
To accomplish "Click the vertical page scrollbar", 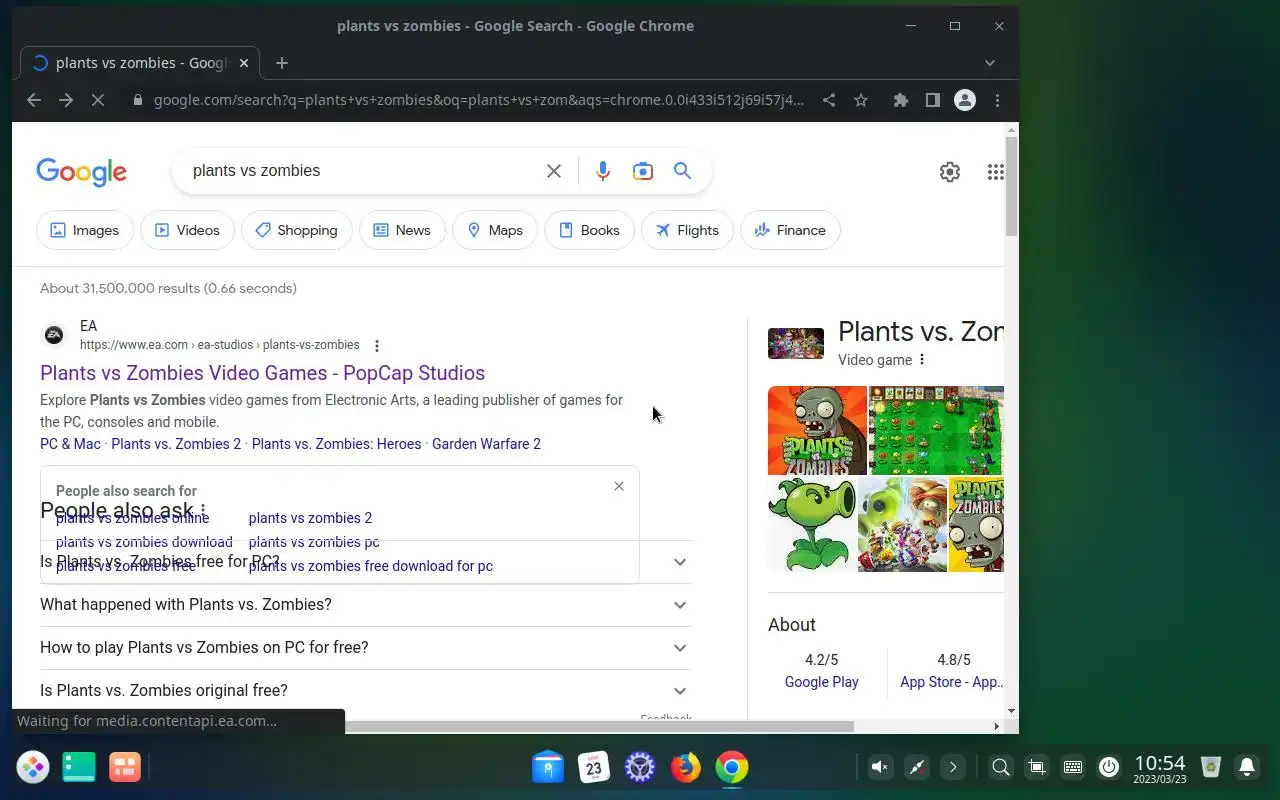I will click(x=1011, y=186).
